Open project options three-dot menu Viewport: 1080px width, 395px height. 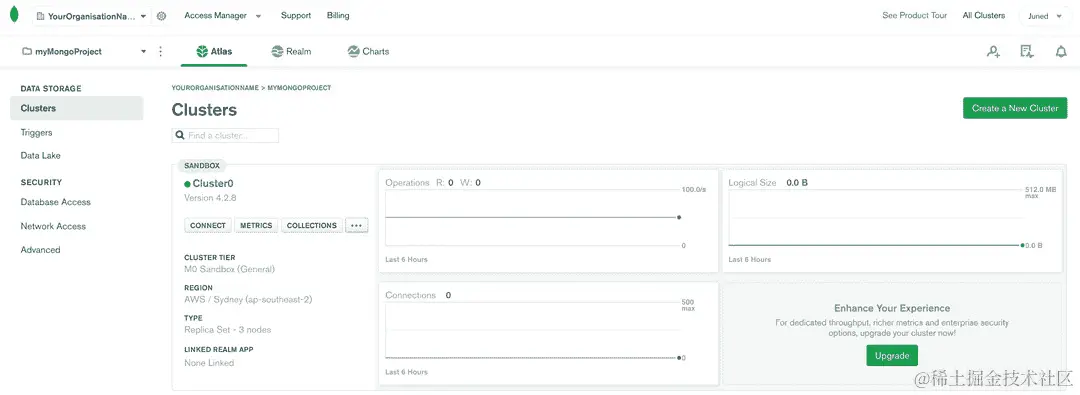(160, 51)
